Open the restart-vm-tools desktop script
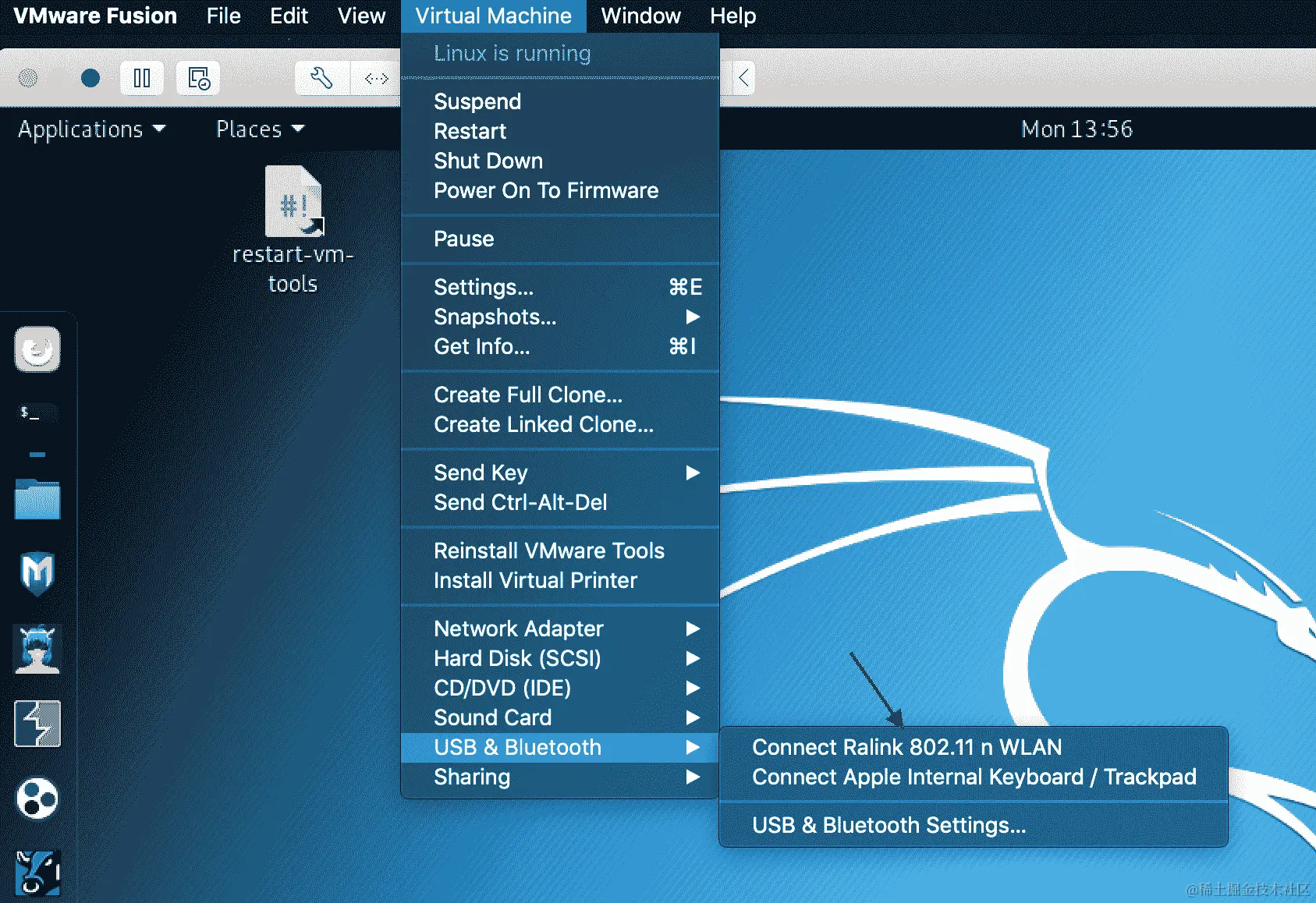 pyautogui.click(x=293, y=229)
